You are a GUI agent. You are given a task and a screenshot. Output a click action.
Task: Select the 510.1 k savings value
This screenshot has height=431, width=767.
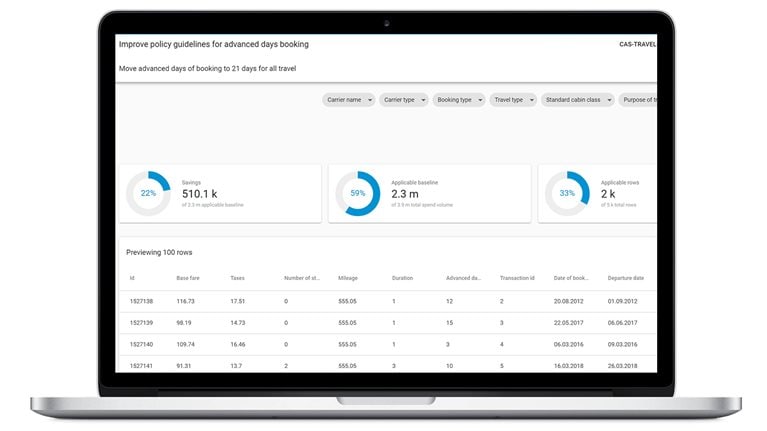pyautogui.click(x=200, y=194)
